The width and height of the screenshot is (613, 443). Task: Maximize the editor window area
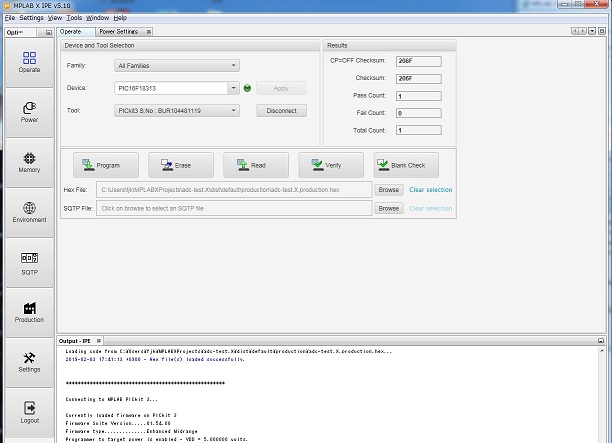point(602,31)
